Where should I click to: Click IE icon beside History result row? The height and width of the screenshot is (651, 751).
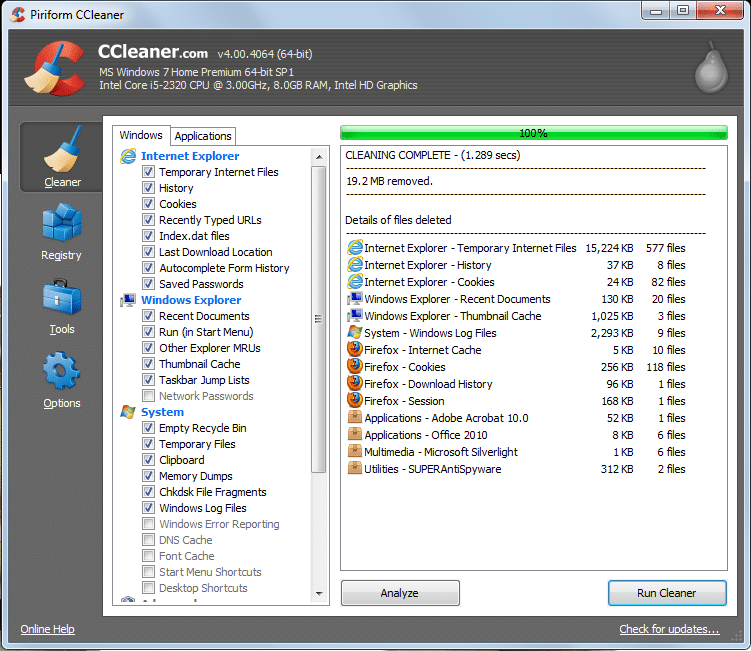(355, 265)
